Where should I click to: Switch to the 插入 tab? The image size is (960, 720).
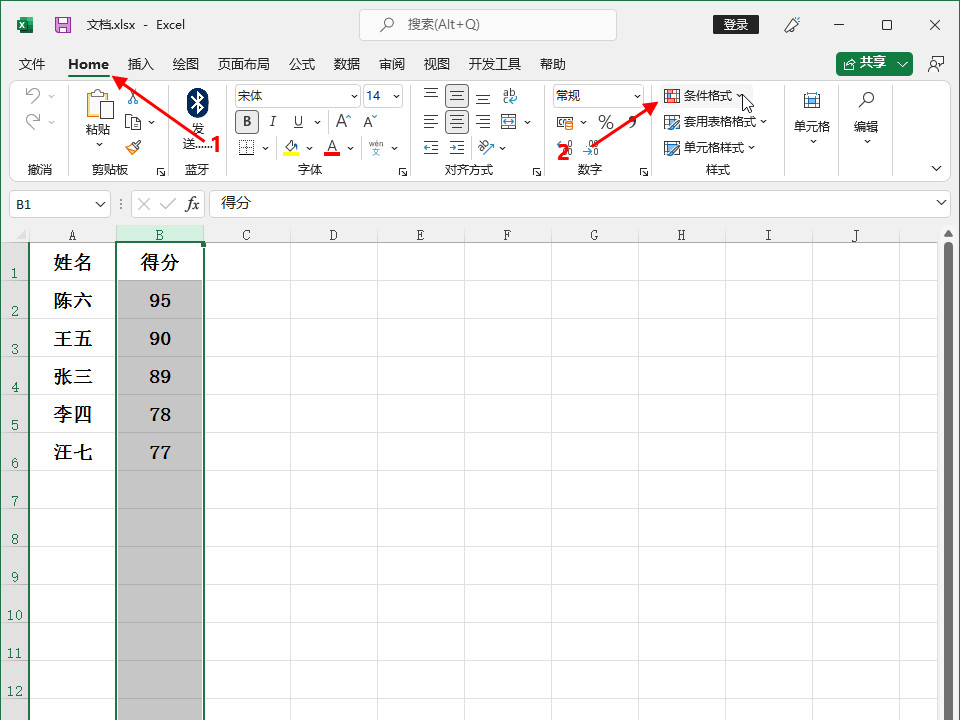[x=140, y=64]
